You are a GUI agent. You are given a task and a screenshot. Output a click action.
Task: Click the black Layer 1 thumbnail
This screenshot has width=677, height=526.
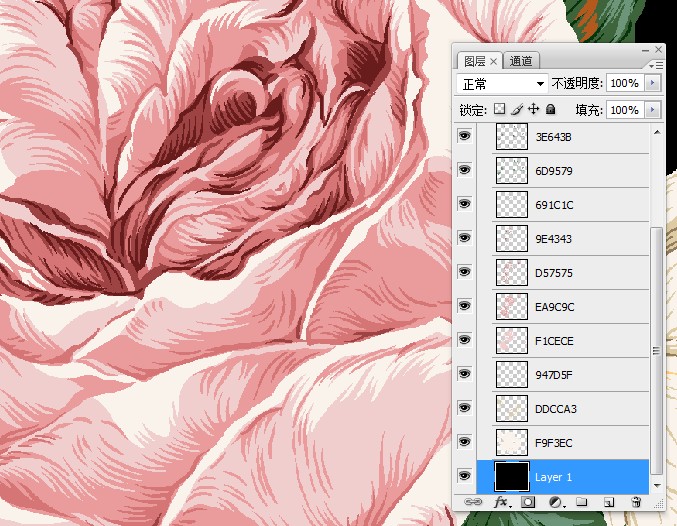(x=512, y=476)
